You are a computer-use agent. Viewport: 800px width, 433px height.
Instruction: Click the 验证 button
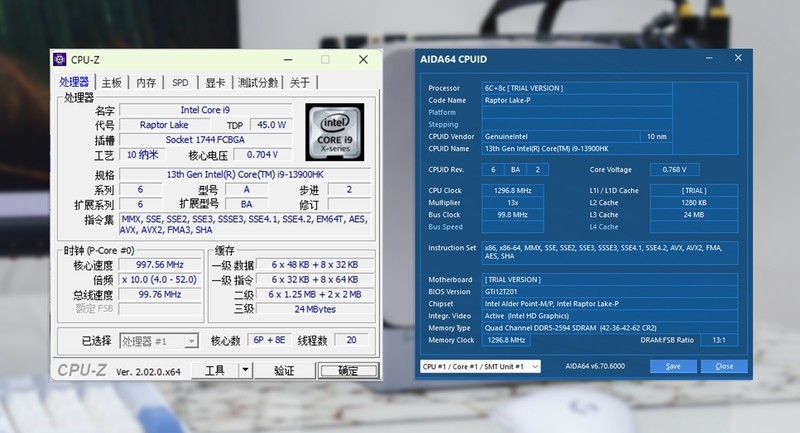284,370
